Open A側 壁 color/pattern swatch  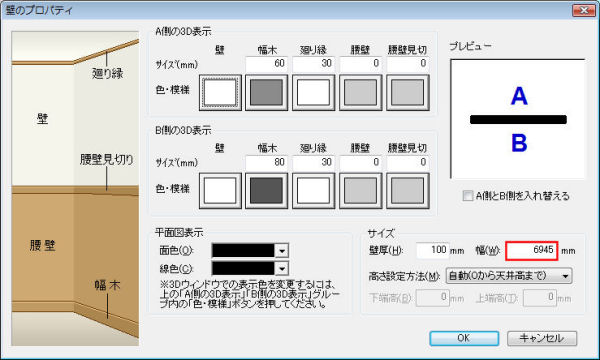click(x=220, y=93)
